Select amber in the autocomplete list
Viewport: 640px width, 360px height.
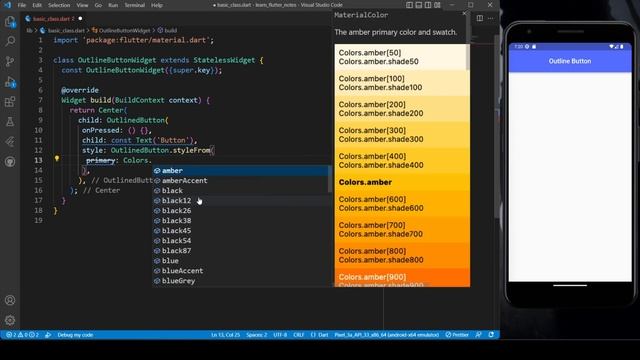[241, 171]
